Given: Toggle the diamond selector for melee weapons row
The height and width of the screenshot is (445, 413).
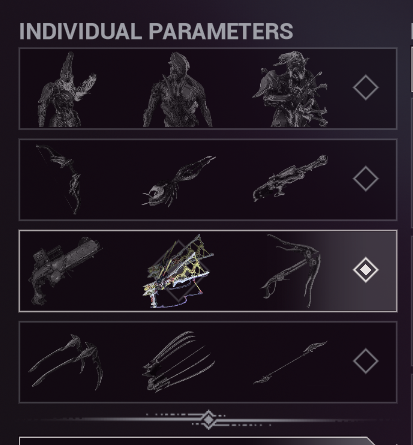Looking at the screenshot, I should [x=366, y=361].
